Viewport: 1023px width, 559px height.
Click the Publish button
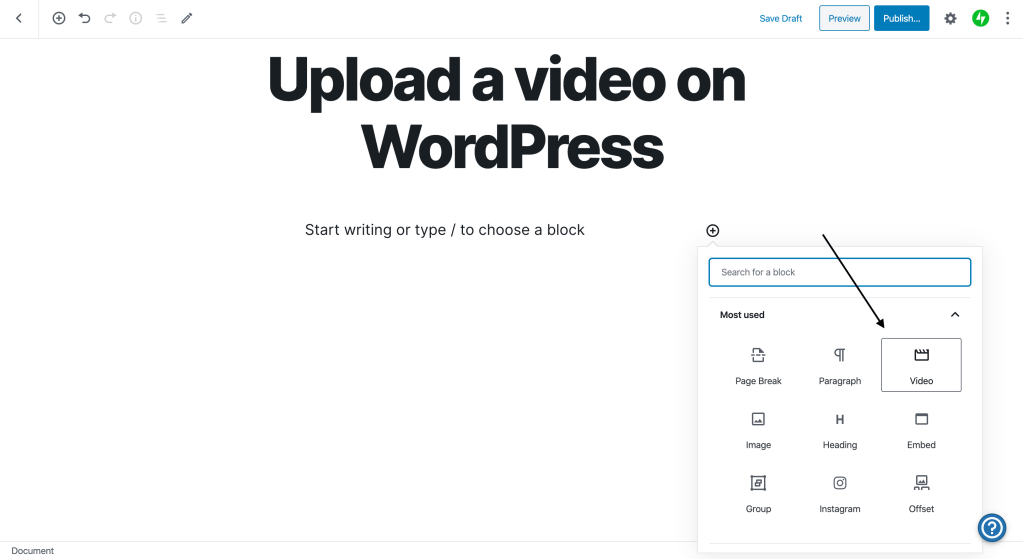pos(901,18)
